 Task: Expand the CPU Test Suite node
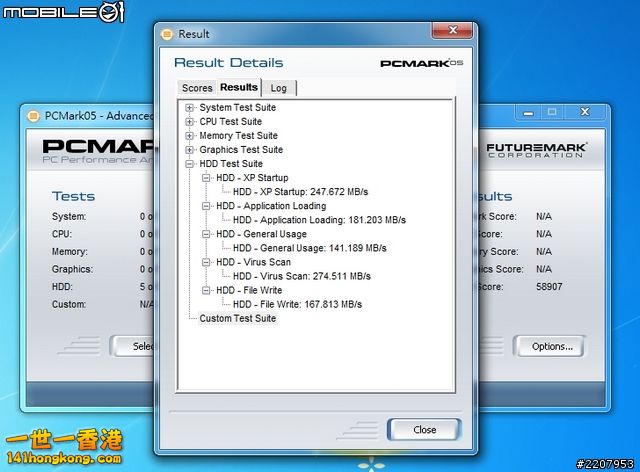(190, 122)
